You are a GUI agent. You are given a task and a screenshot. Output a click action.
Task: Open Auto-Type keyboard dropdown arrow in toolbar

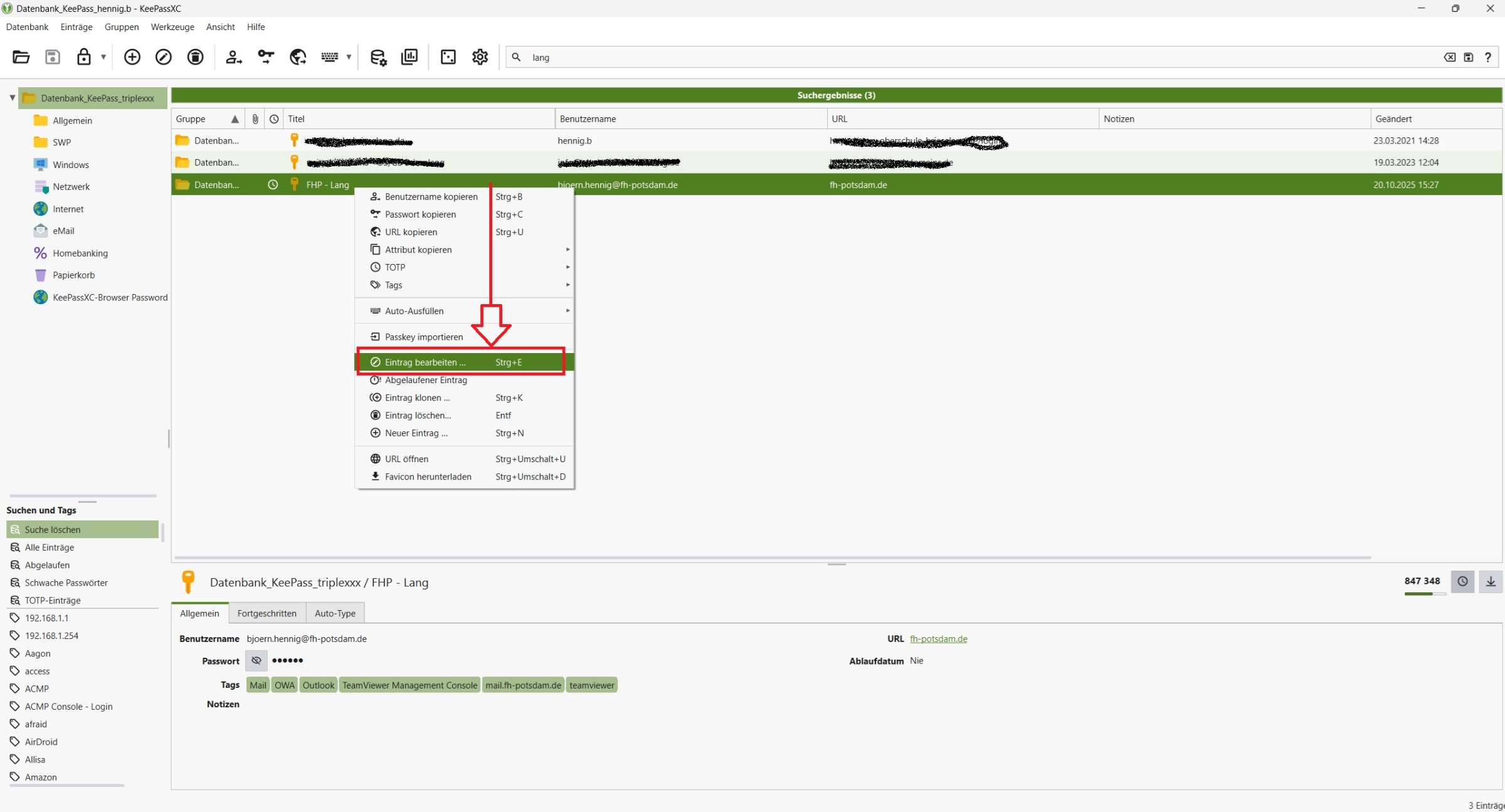click(x=349, y=57)
